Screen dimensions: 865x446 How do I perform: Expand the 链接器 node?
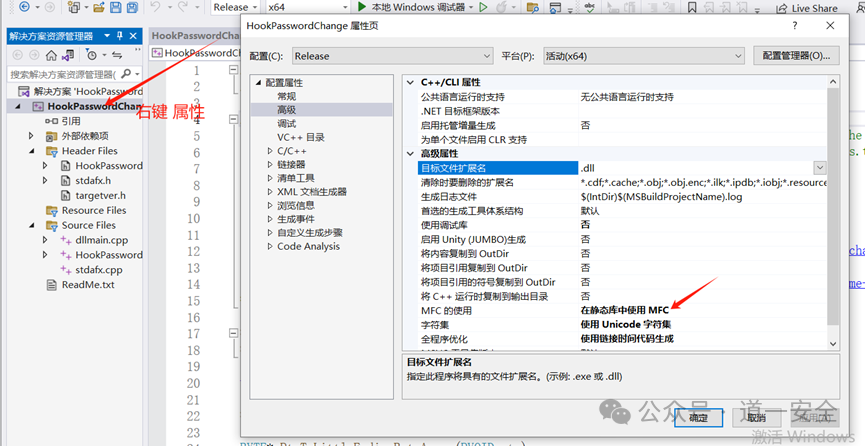(270, 164)
